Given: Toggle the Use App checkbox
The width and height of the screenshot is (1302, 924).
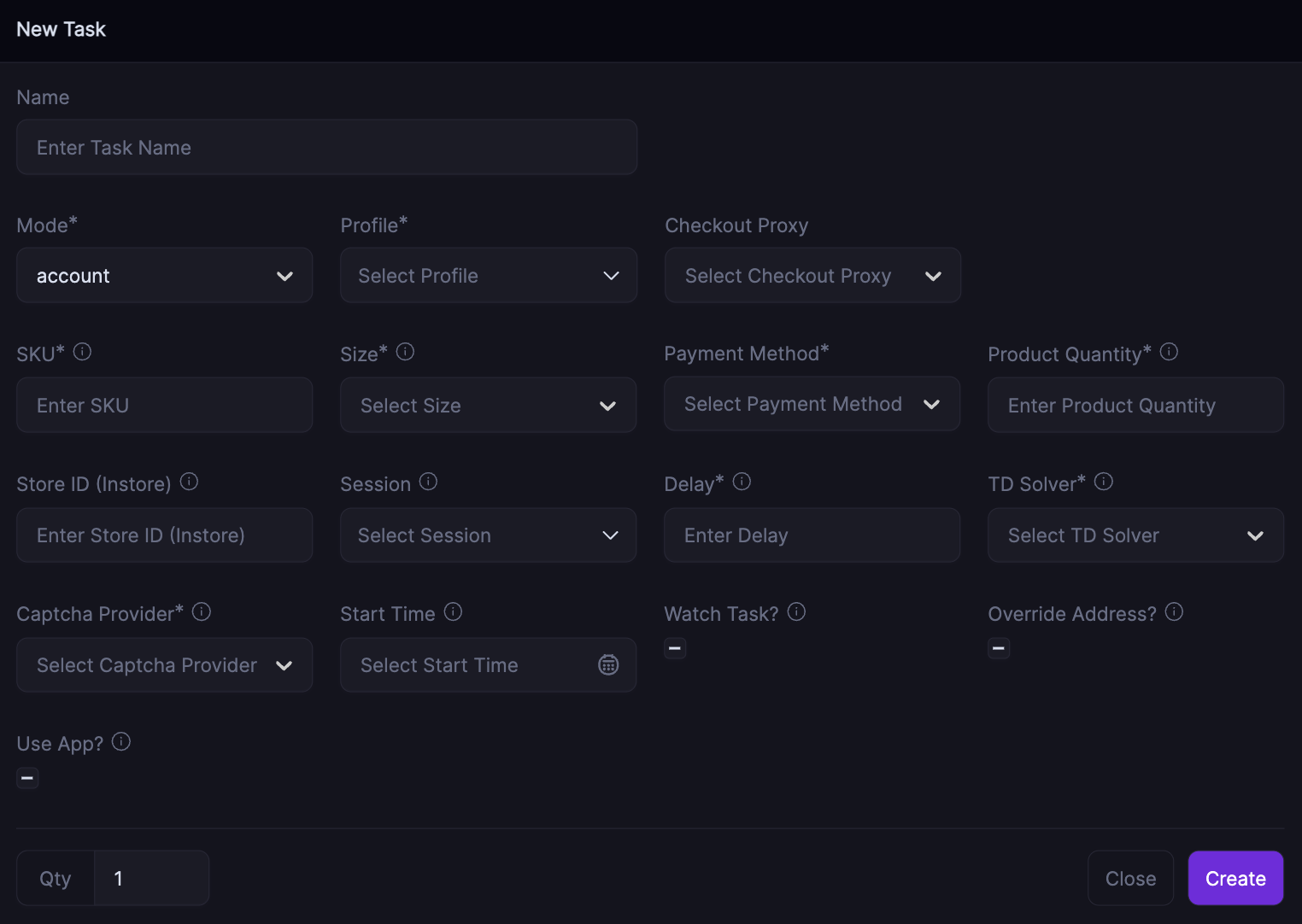Looking at the screenshot, I should point(27,778).
